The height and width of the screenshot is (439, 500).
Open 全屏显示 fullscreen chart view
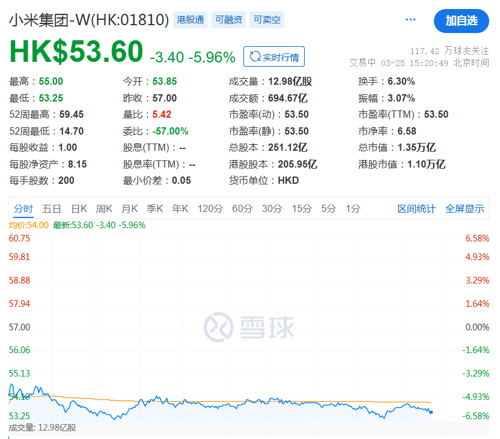click(x=465, y=209)
